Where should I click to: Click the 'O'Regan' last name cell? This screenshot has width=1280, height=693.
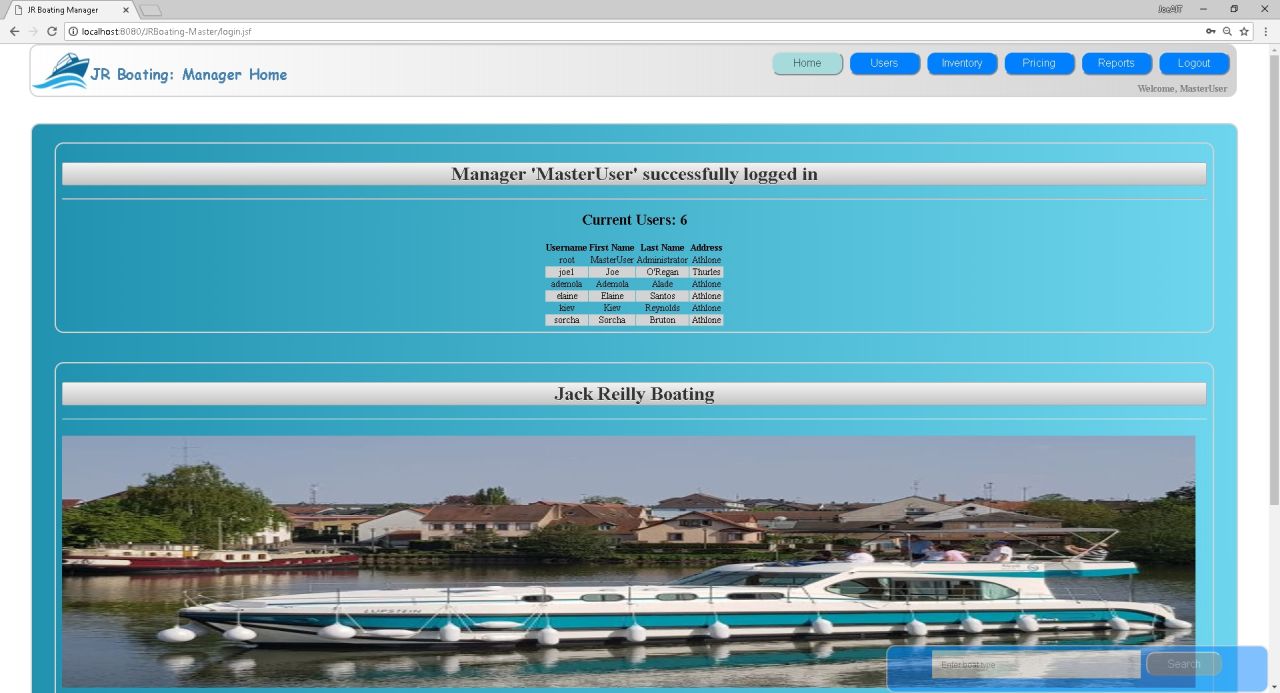pyautogui.click(x=662, y=272)
